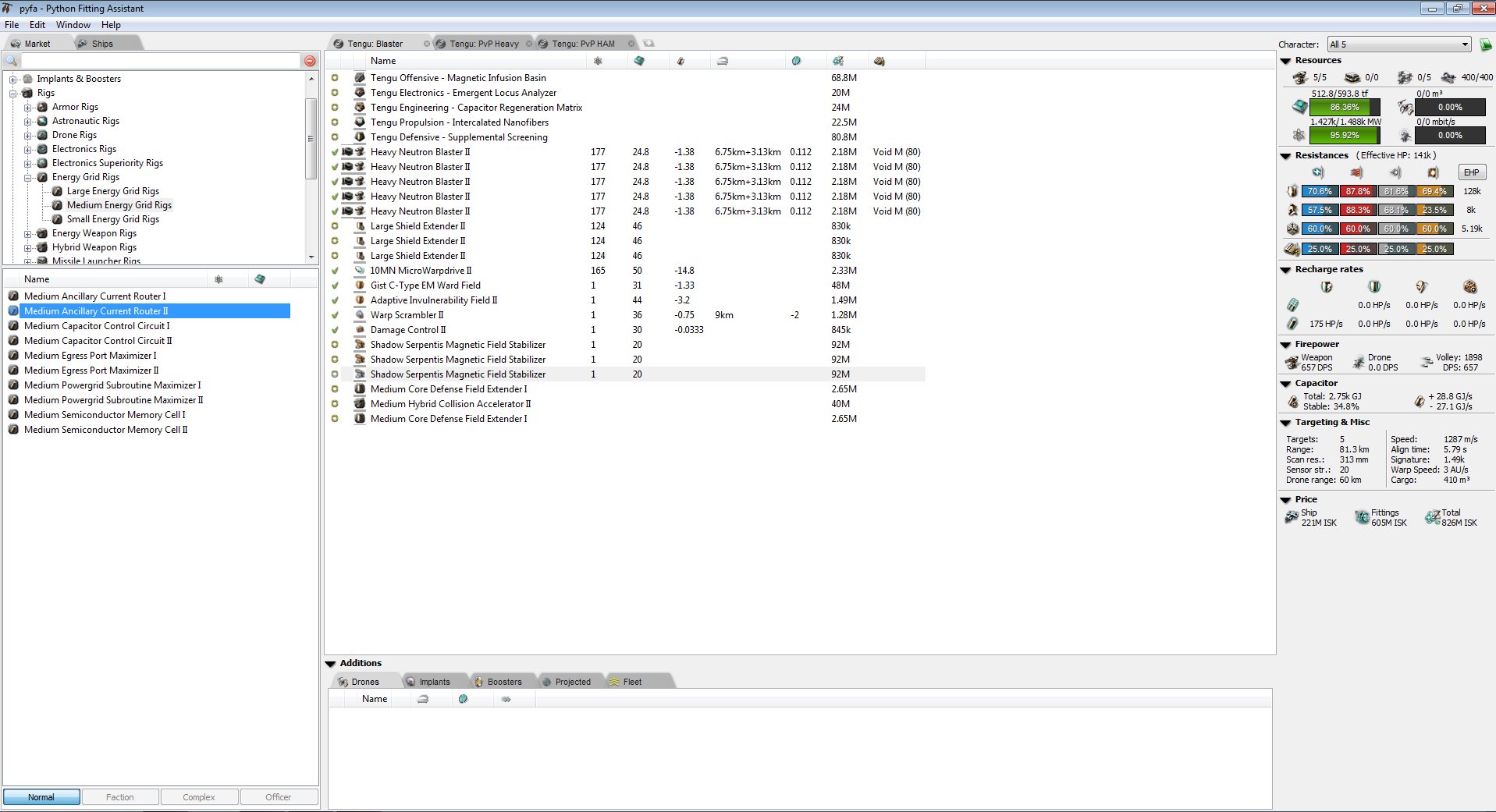
Task: Click the Tengu Offensive subsystem icon
Action: [360, 78]
